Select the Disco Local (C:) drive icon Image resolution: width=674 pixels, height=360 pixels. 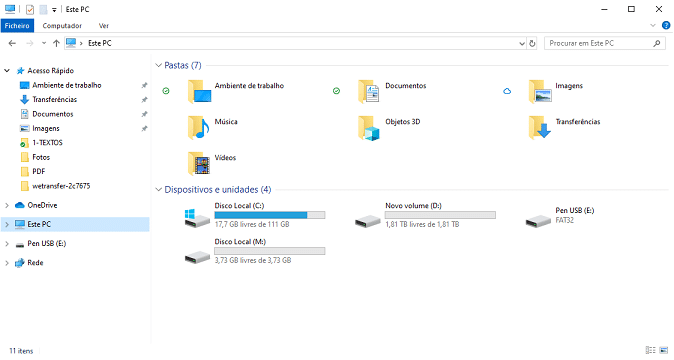pyautogui.click(x=197, y=218)
